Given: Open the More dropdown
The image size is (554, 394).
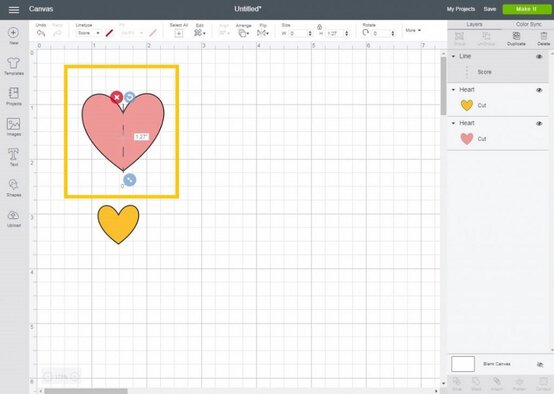Looking at the screenshot, I should click(413, 30).
